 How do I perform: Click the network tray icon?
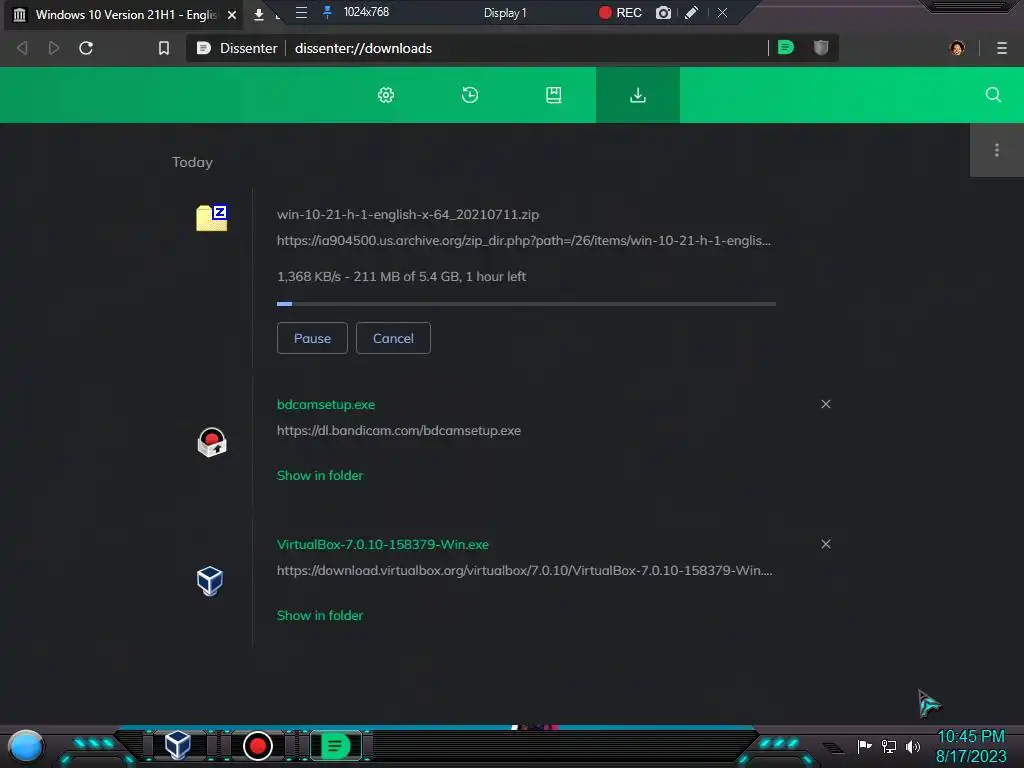pos(889,746)
